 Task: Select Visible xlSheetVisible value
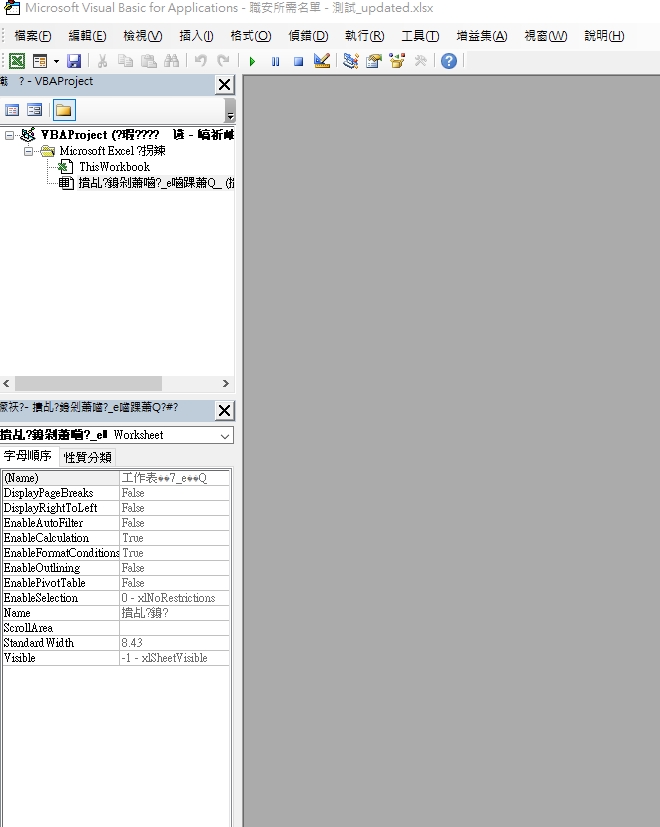(174, 658)
